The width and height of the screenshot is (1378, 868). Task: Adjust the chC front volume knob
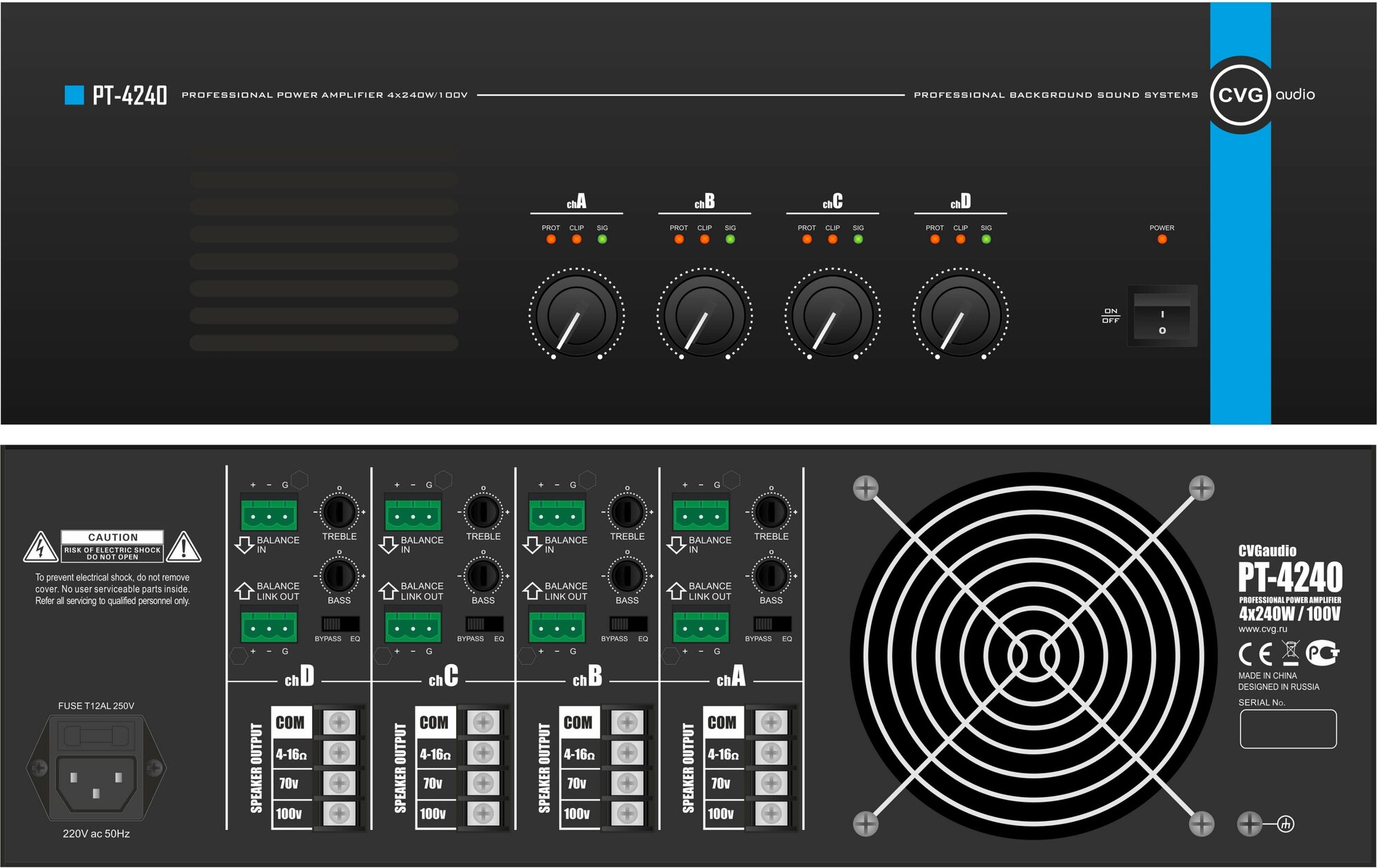(832, 316)
